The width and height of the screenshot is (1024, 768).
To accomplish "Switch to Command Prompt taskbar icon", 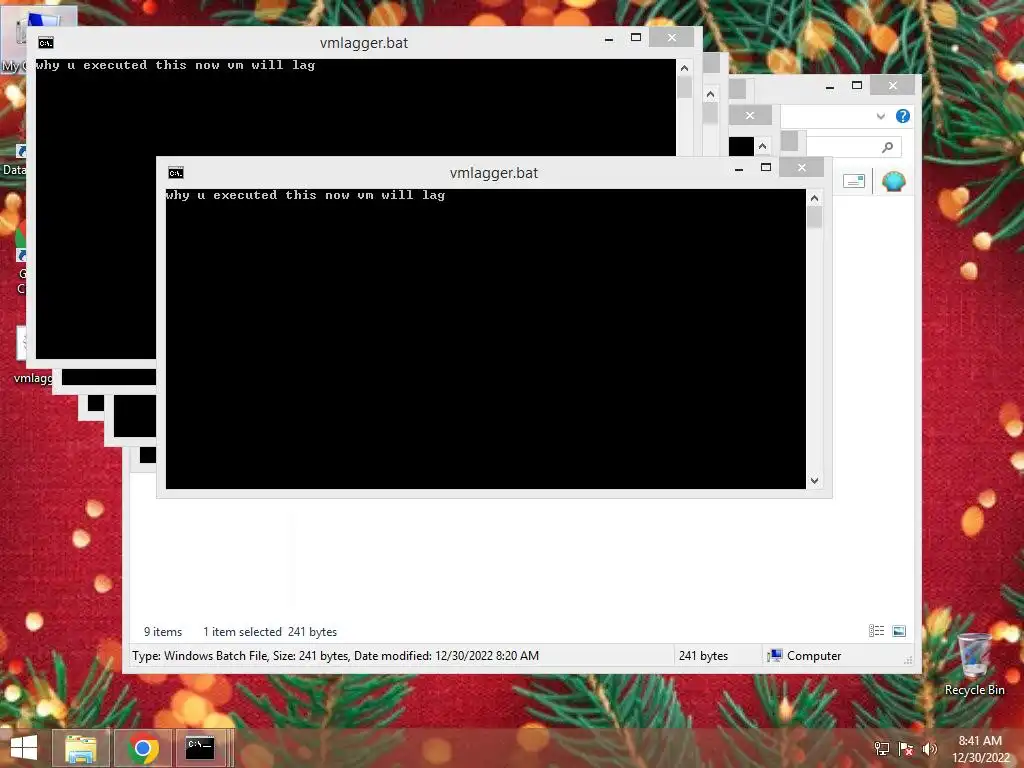I will coord(201,748).
